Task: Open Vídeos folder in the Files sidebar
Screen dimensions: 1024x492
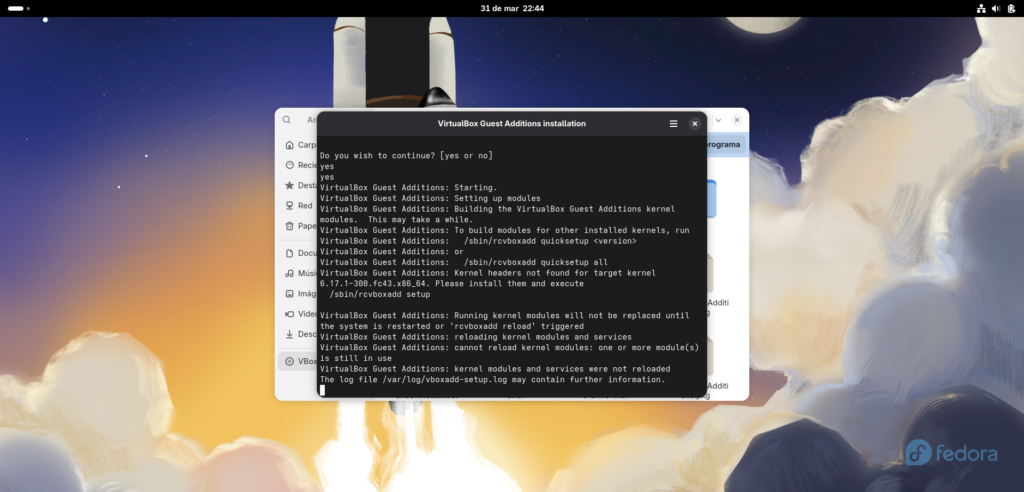Action: pyautogui.click(x=300, y=314)
